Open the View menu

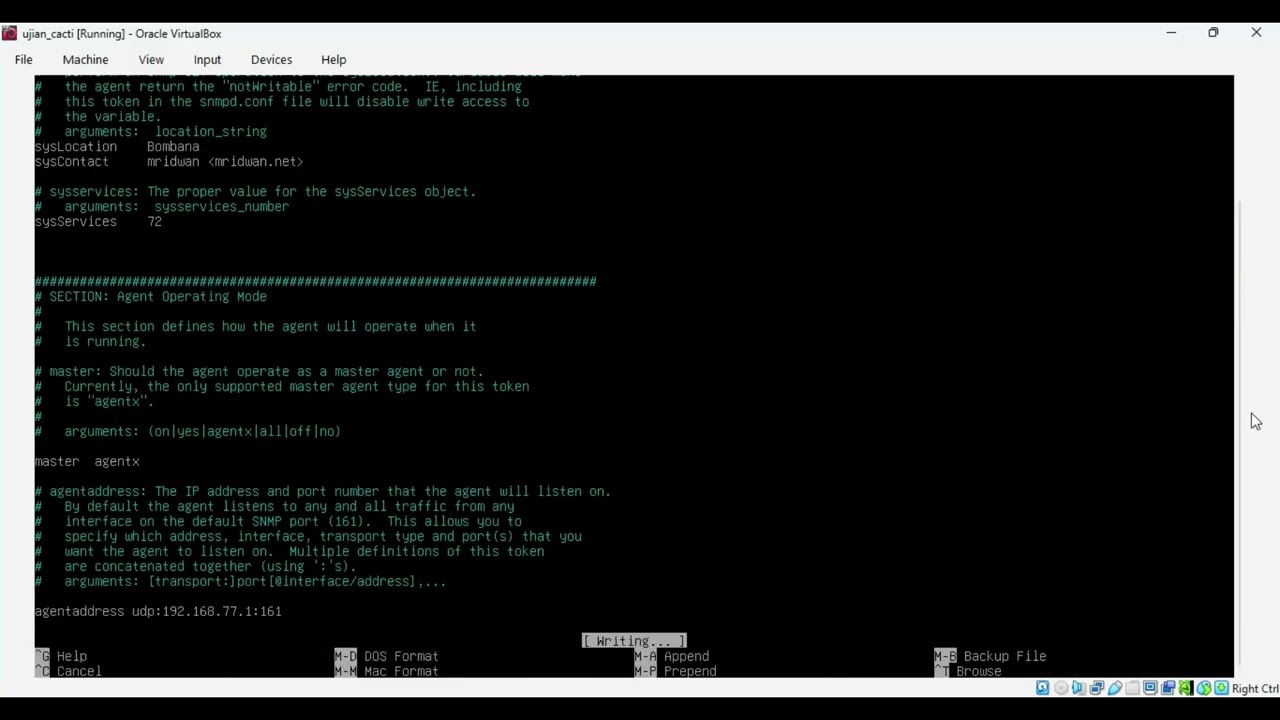(x=151, y=60)
